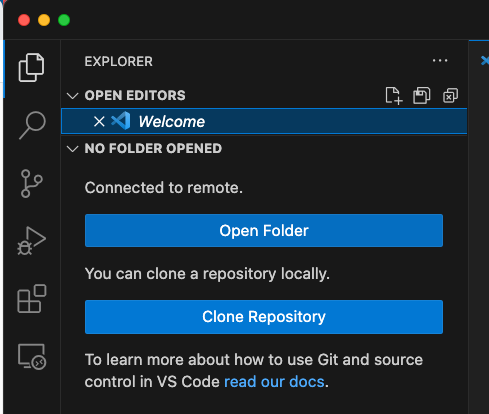Open the Source Control view
The height and width of the screenshot is (414, 489).
pyautogui.click(x=31, y=184)
